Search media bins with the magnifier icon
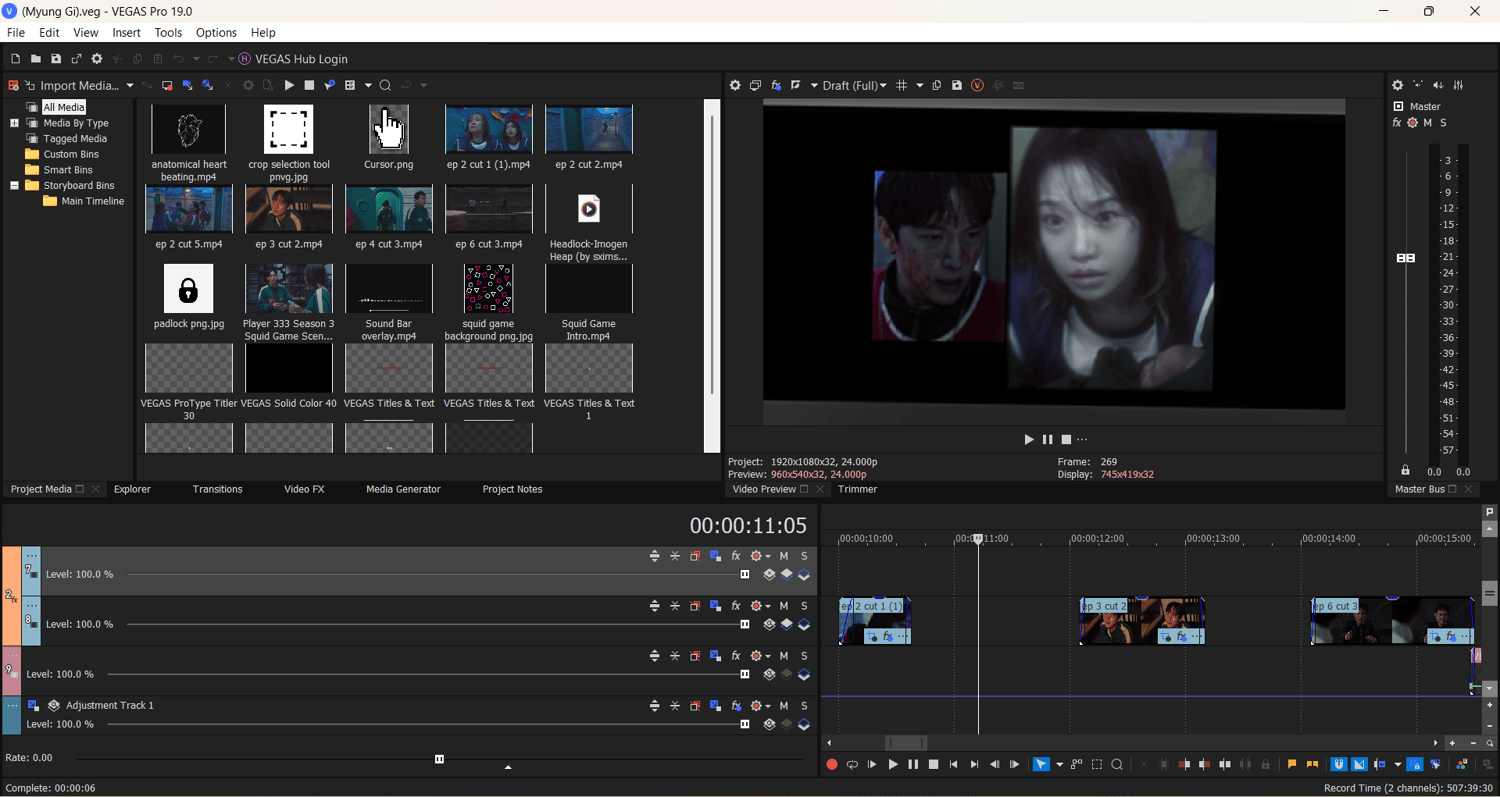The width and height of the screenshot is (1500, 797). tap(385, 86)
